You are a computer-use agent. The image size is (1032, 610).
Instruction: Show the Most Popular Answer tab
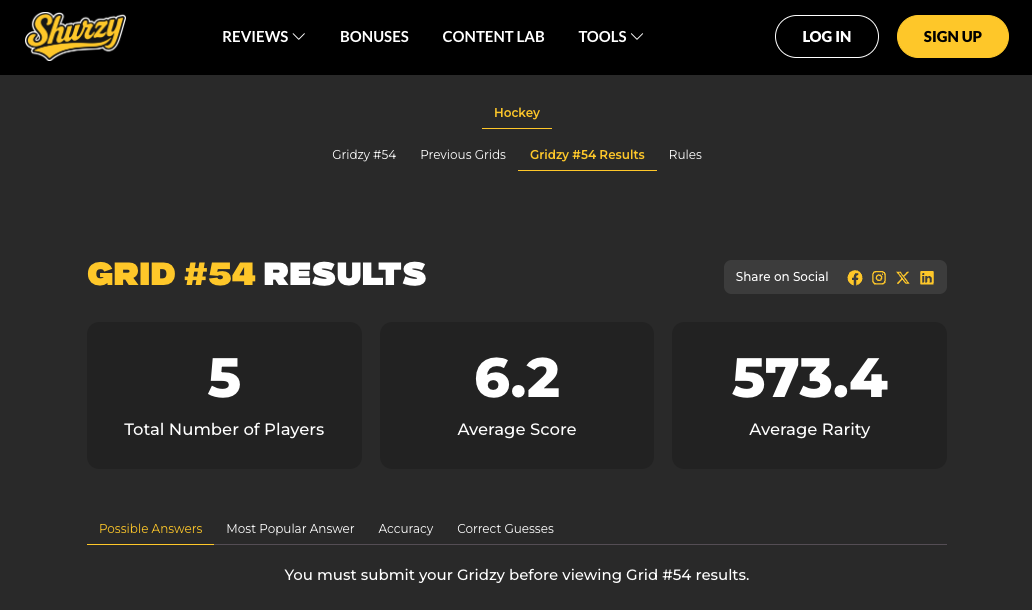(290, 529)
